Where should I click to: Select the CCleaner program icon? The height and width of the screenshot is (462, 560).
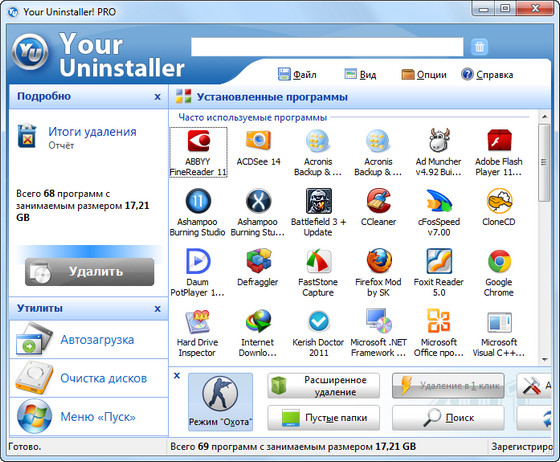tap(379, 201)
